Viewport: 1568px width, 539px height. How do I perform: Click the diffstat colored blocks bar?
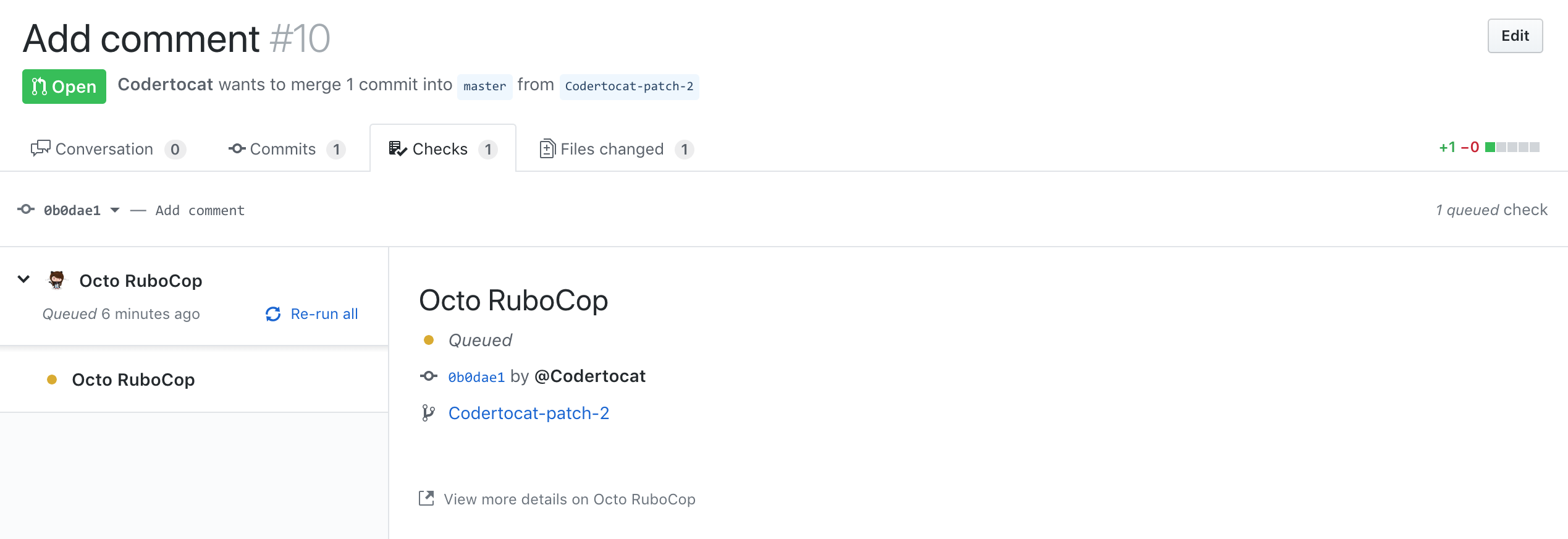pos(1512,148)
